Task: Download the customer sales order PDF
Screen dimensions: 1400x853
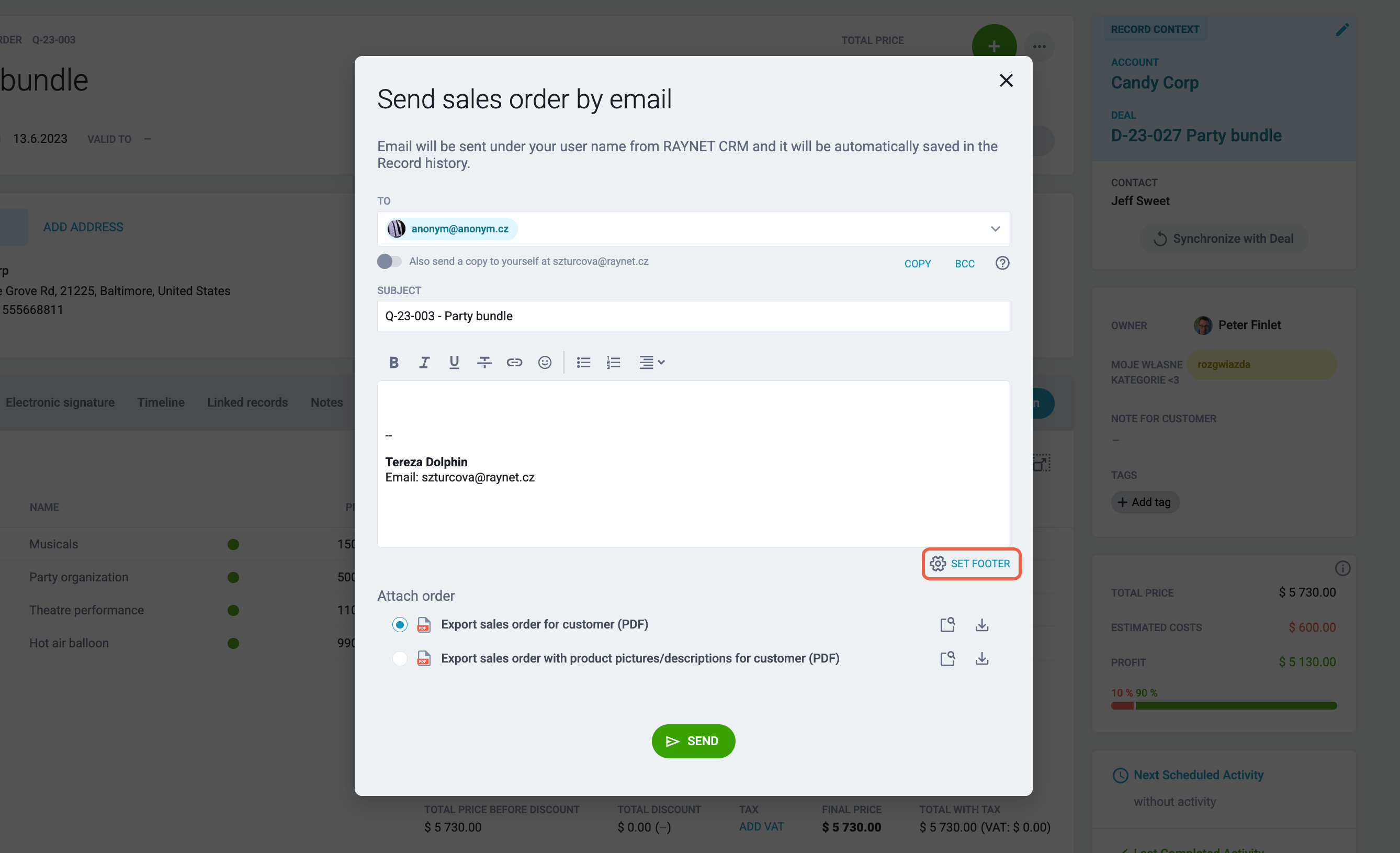Action: point(981,624)
